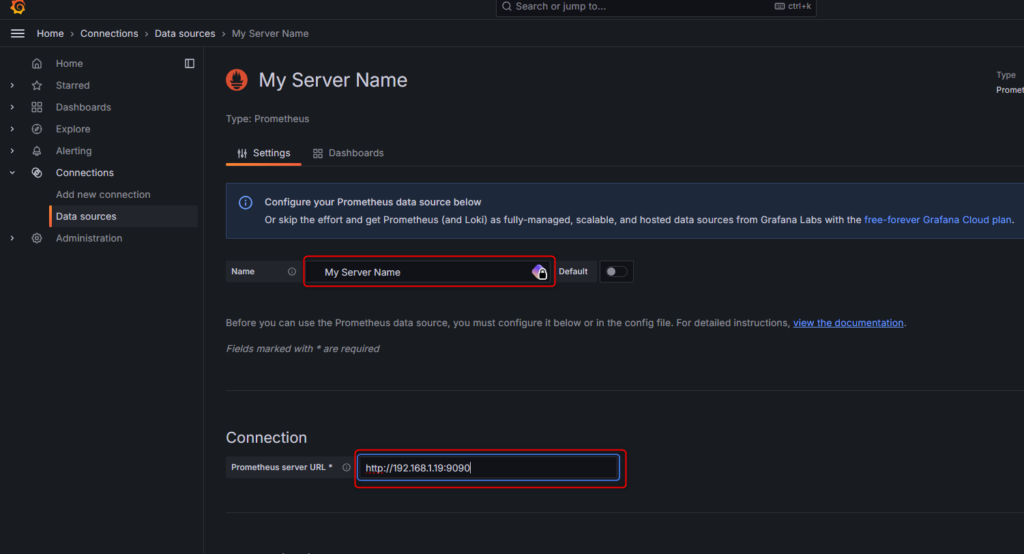
Task: Expand the Starred section chevron
Action: point(12,86)
